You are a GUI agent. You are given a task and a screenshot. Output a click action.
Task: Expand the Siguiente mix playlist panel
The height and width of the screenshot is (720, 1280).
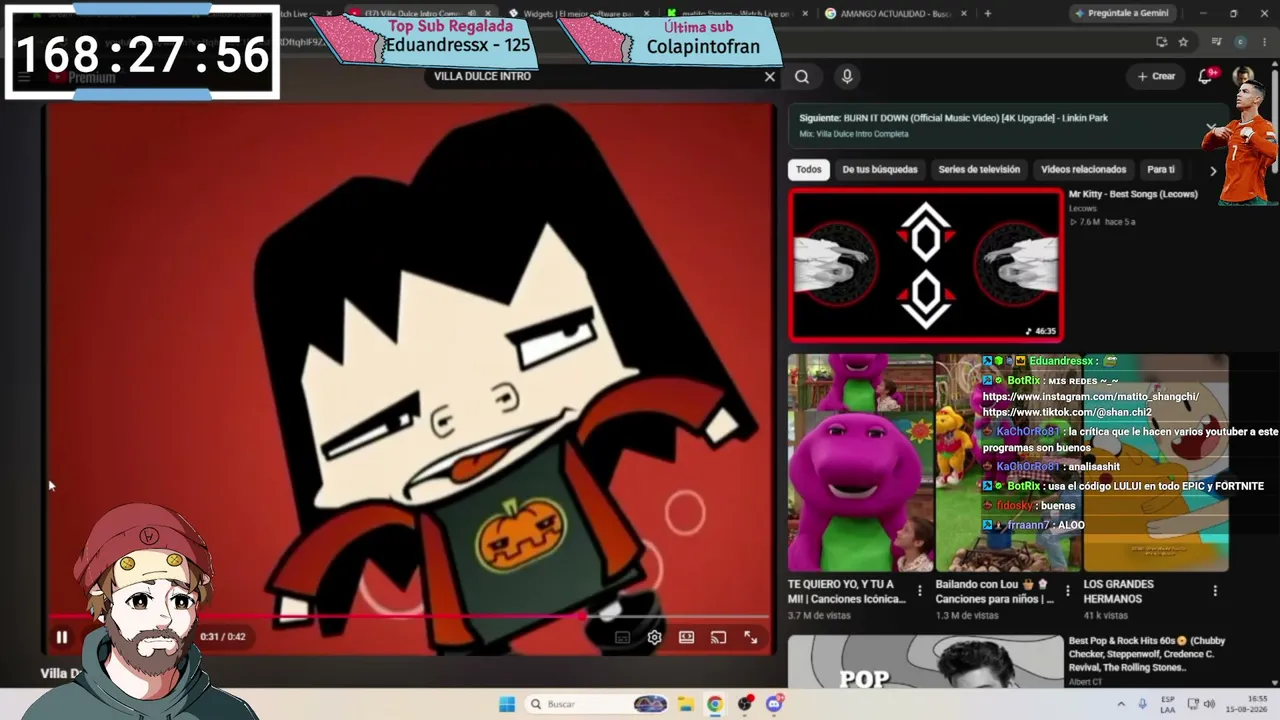pyautogui.click(x=1211, y=126)
